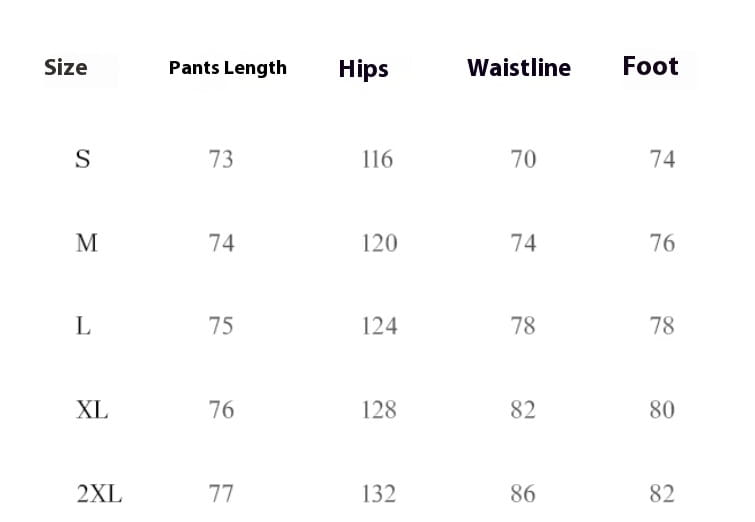Select the Hips value 132 for 2XL
This screenshot has height=522, width=755.
click(379, 494)
